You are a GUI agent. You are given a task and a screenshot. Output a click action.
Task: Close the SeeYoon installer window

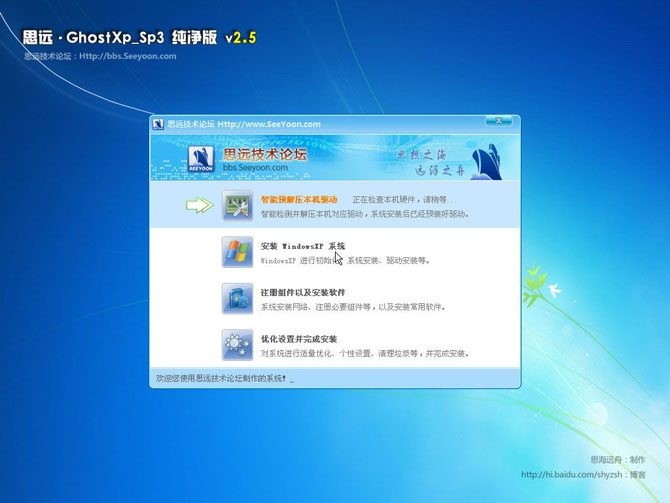(499, 121)
